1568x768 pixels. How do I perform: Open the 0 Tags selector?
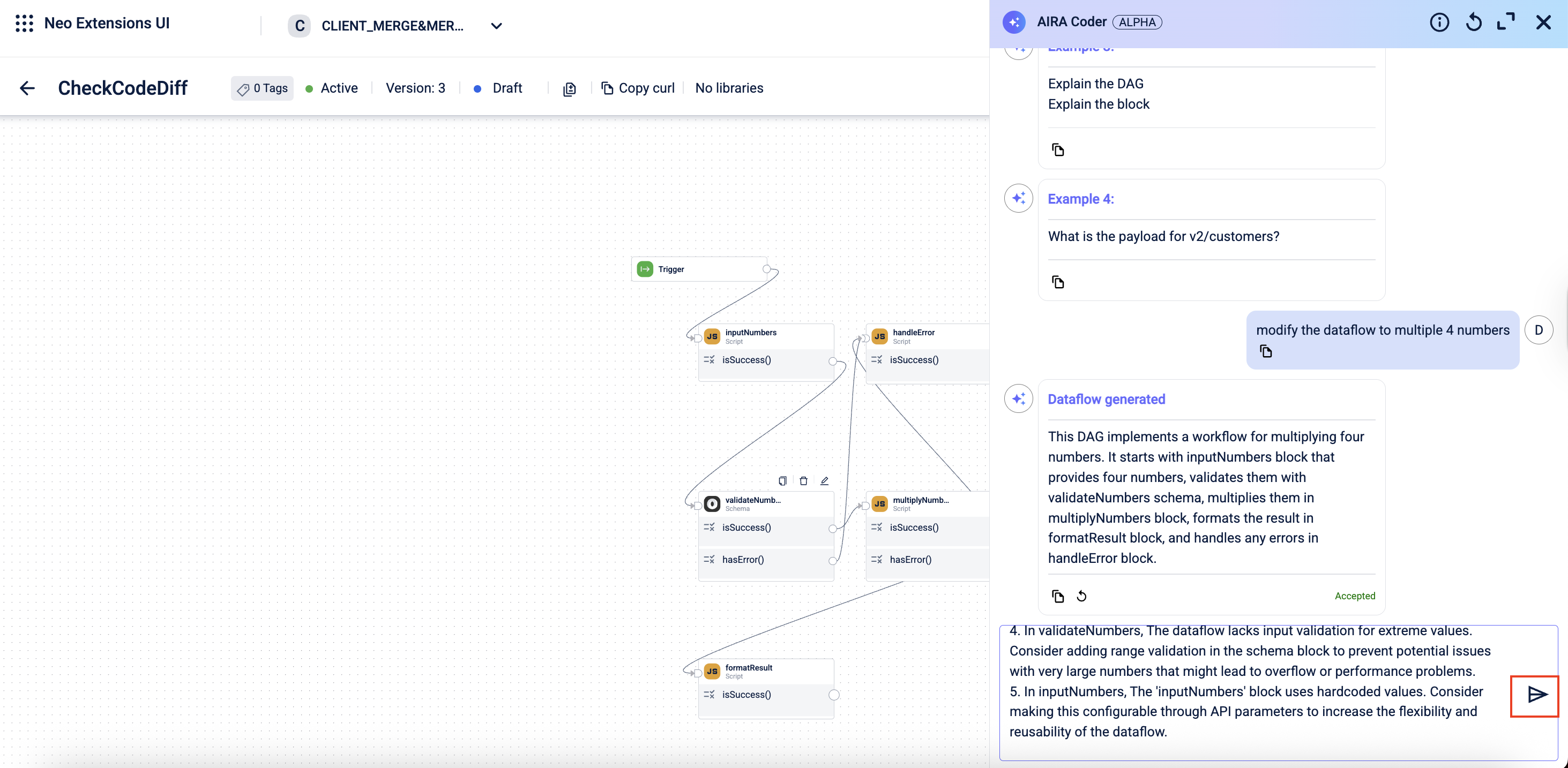click(x=263, y=88)
